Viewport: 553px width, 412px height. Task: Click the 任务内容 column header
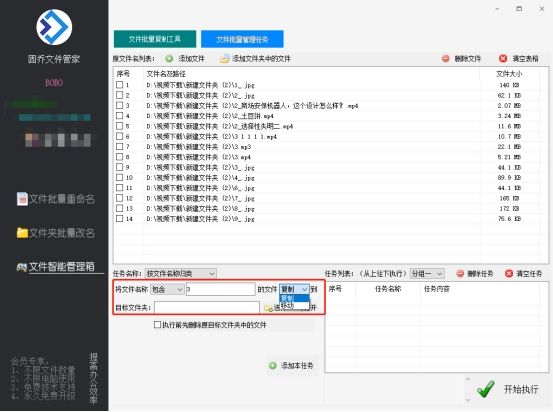click(437, 289)
